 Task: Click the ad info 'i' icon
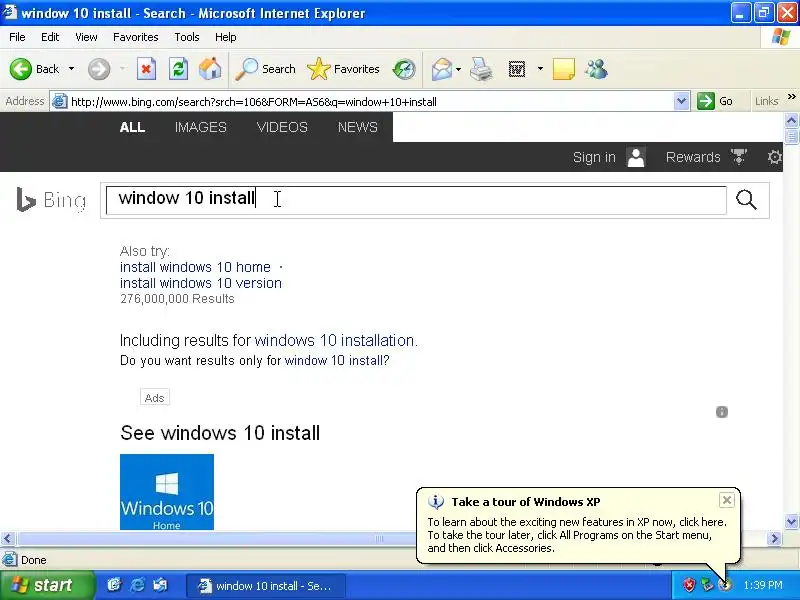pos(722,412)
